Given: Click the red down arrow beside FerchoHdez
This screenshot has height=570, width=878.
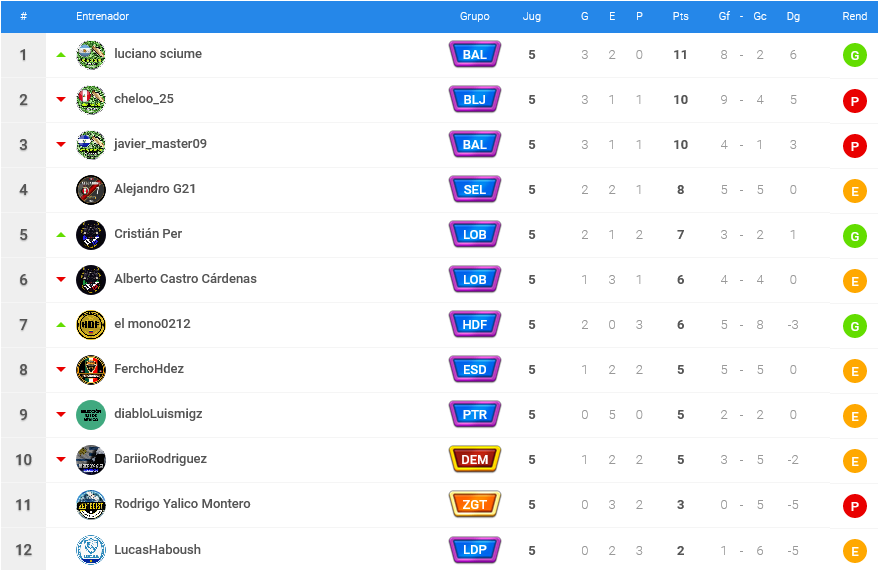Looking at the screenshot, I should tap(61, 370).
